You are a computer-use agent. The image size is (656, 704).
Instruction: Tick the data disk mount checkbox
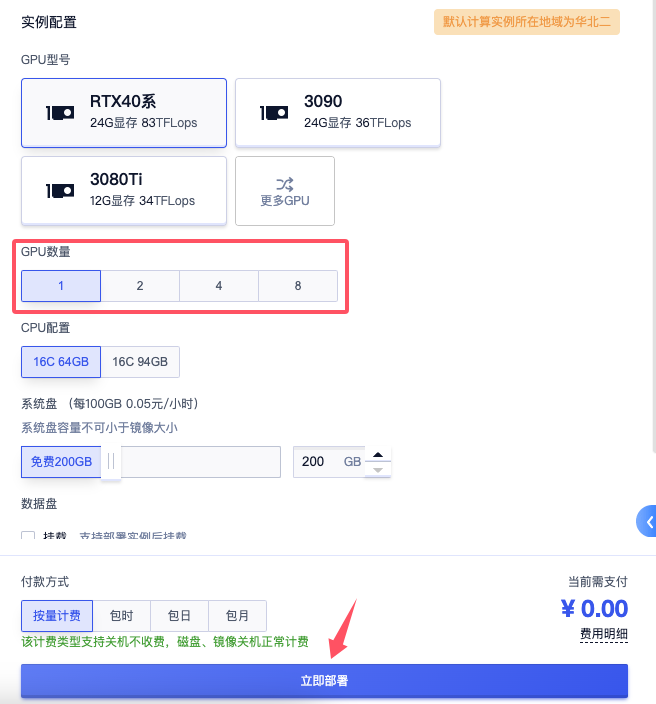[28, 535]
